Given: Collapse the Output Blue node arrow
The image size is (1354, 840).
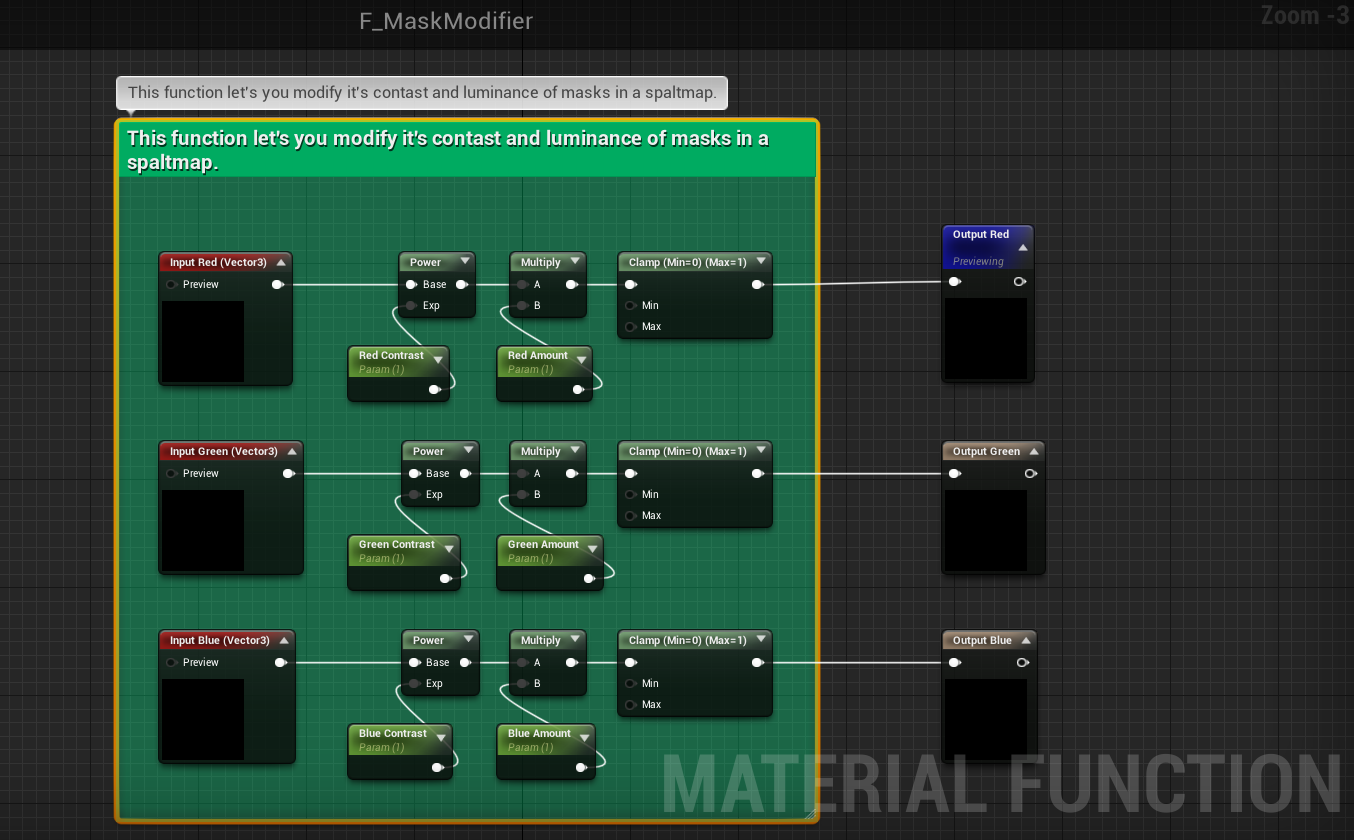Looking at the screenshot, I should 1025,641.
